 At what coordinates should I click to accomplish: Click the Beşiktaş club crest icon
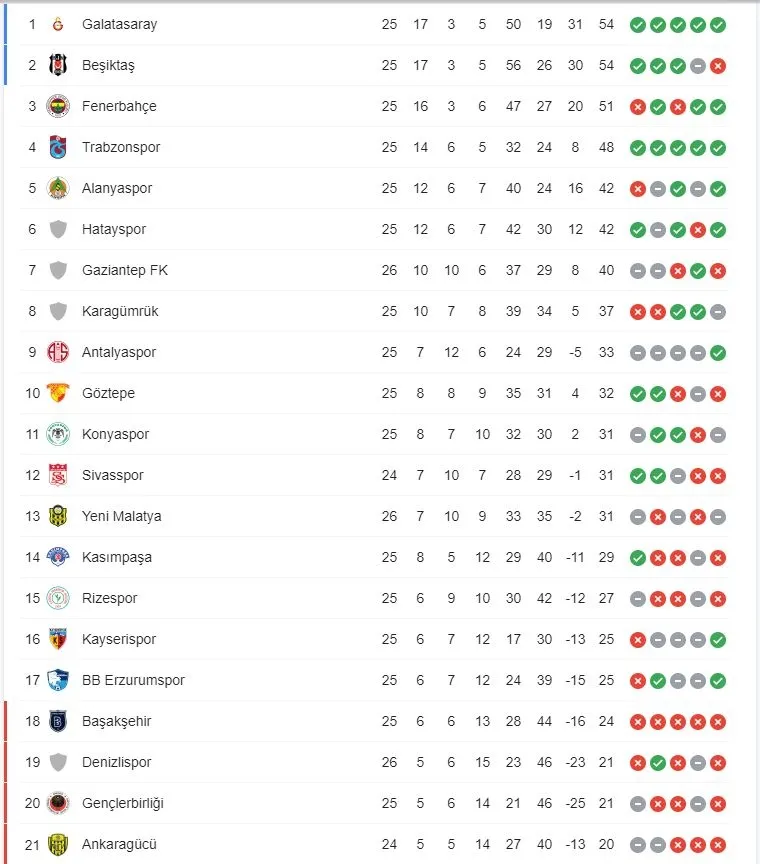pos(58,65)
